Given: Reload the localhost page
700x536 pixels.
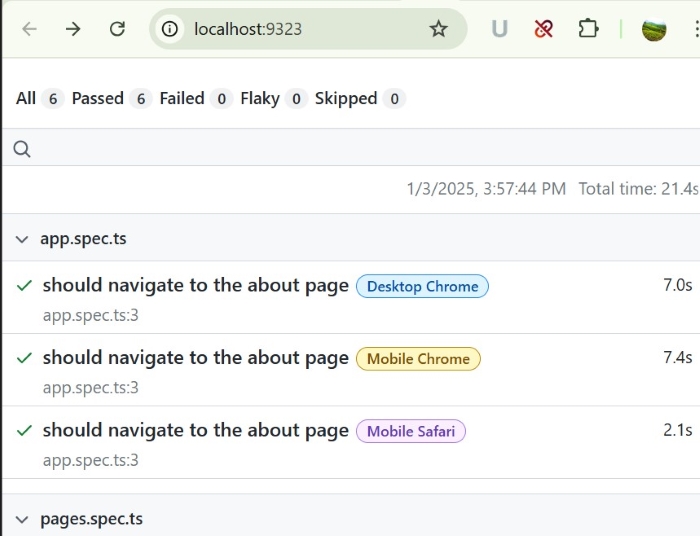Looking at the screenshot, I should [x=117, y=29].
